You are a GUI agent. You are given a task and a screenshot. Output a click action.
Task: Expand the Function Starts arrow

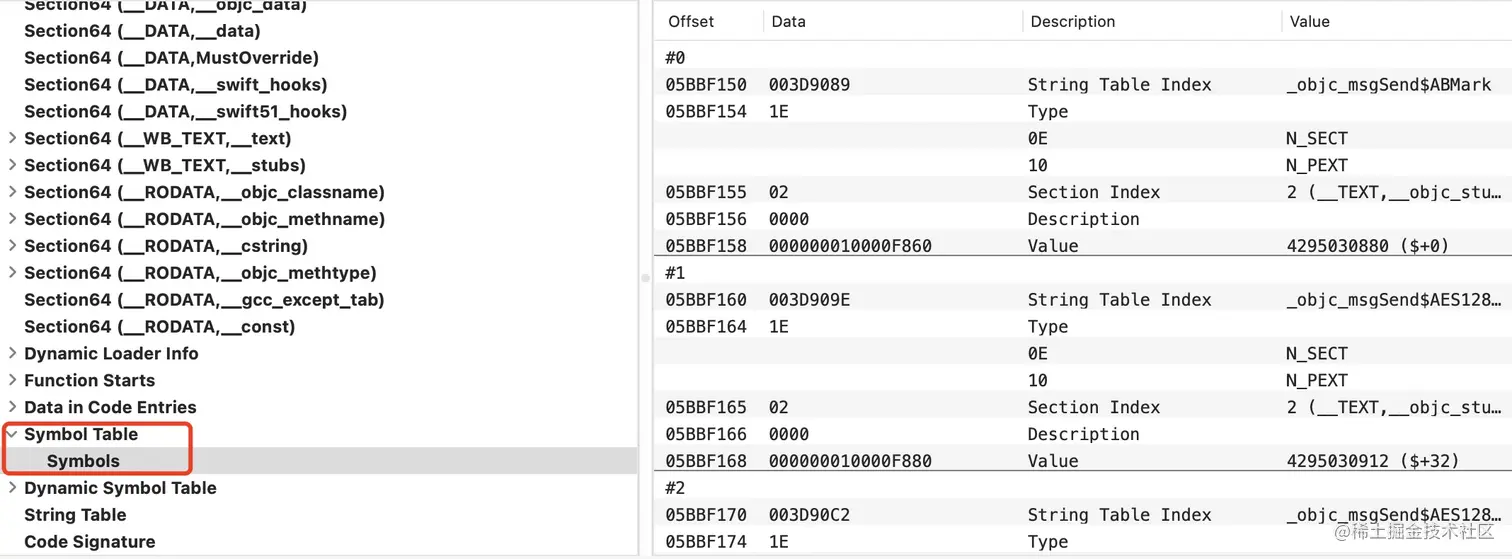coord(12,380)
